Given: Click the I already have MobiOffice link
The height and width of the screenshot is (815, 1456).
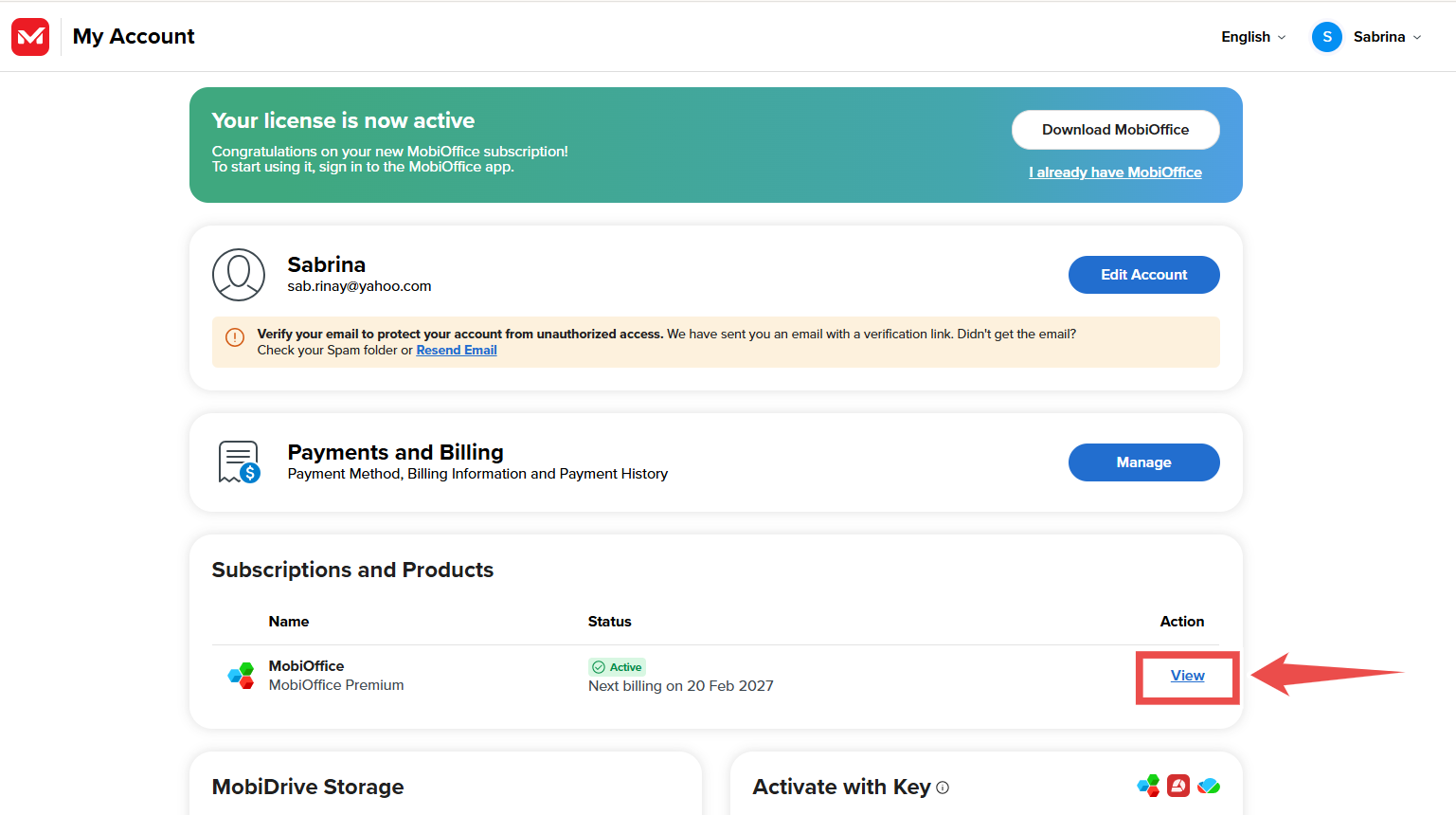Looking at the screenshot, I should coord(1115,172).
